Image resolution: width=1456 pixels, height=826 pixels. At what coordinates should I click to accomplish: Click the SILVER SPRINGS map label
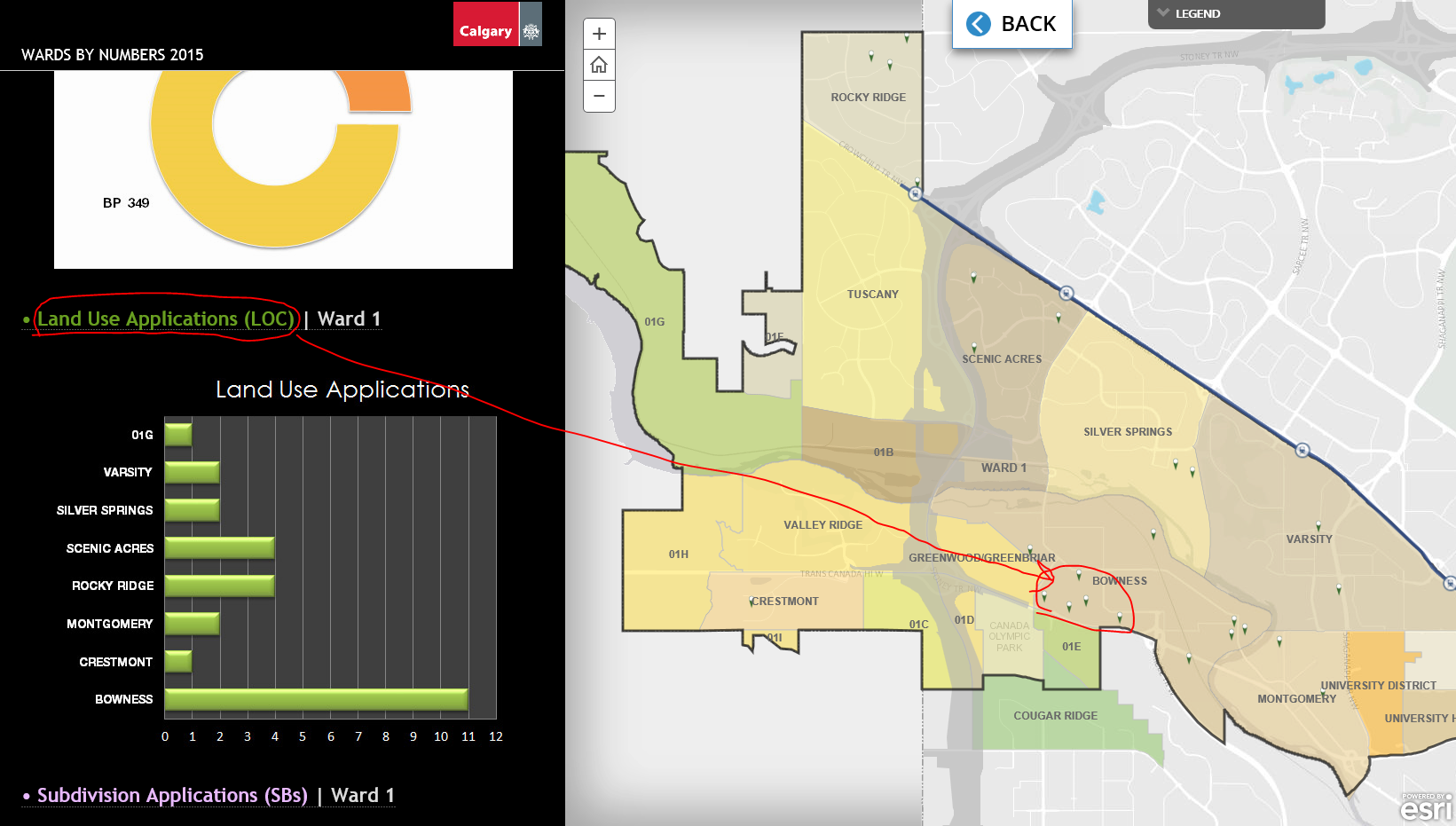tap(1128, 432)
